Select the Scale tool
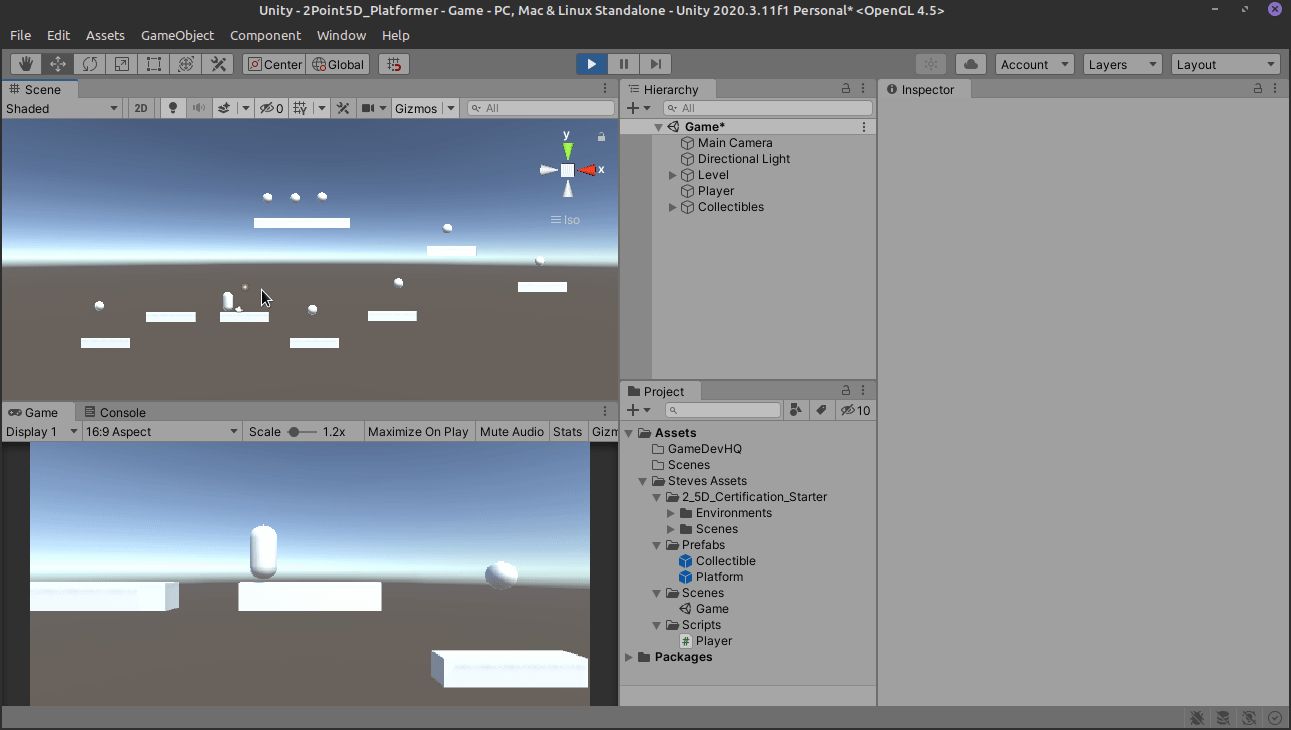Viewport: 1291px width, 730px height. 121,63
